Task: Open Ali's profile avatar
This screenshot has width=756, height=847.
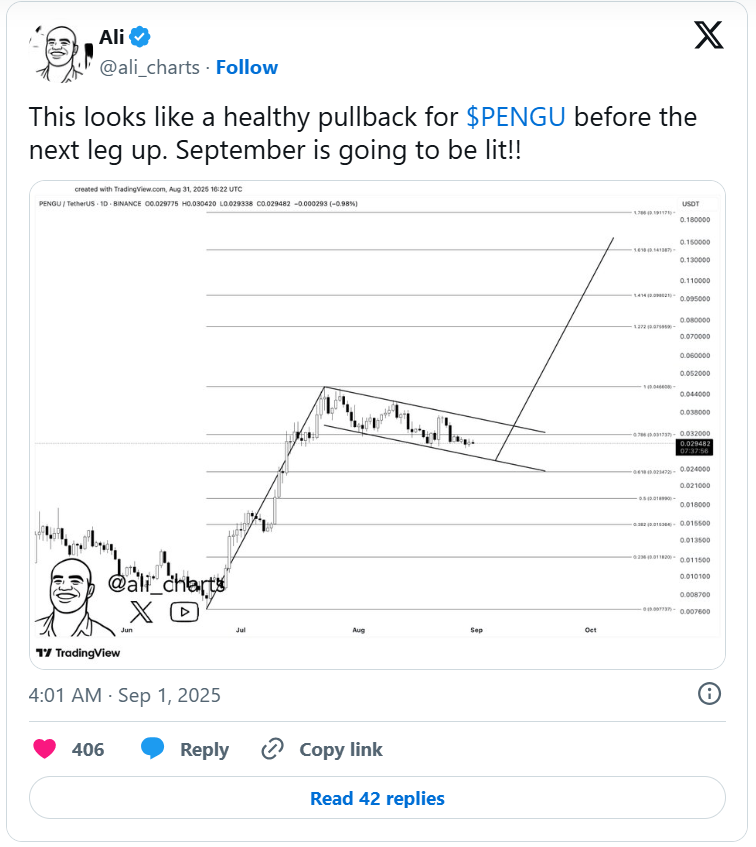Action: (x=60, y=54)
